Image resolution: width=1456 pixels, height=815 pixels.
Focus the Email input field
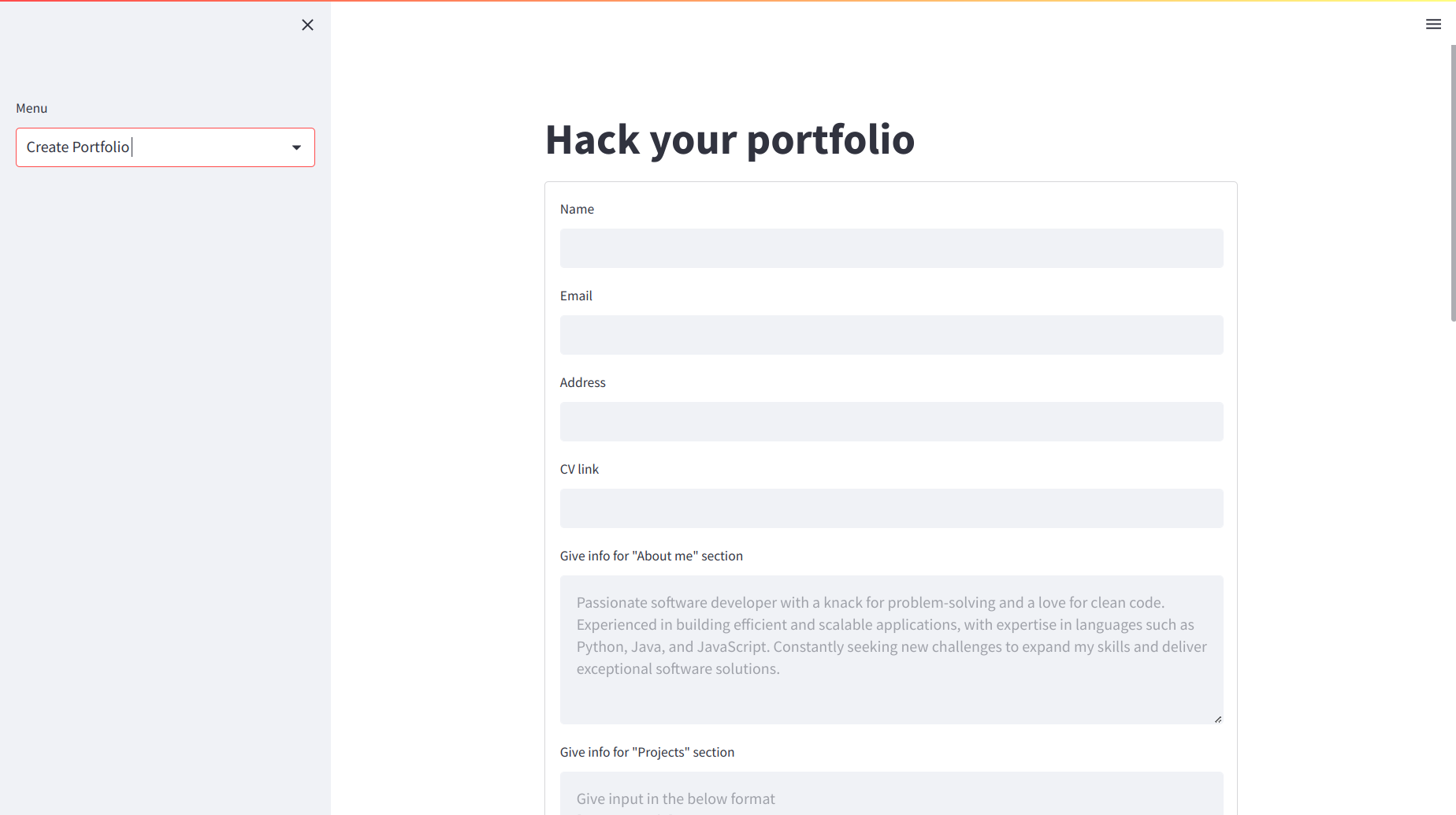[891, 335]
